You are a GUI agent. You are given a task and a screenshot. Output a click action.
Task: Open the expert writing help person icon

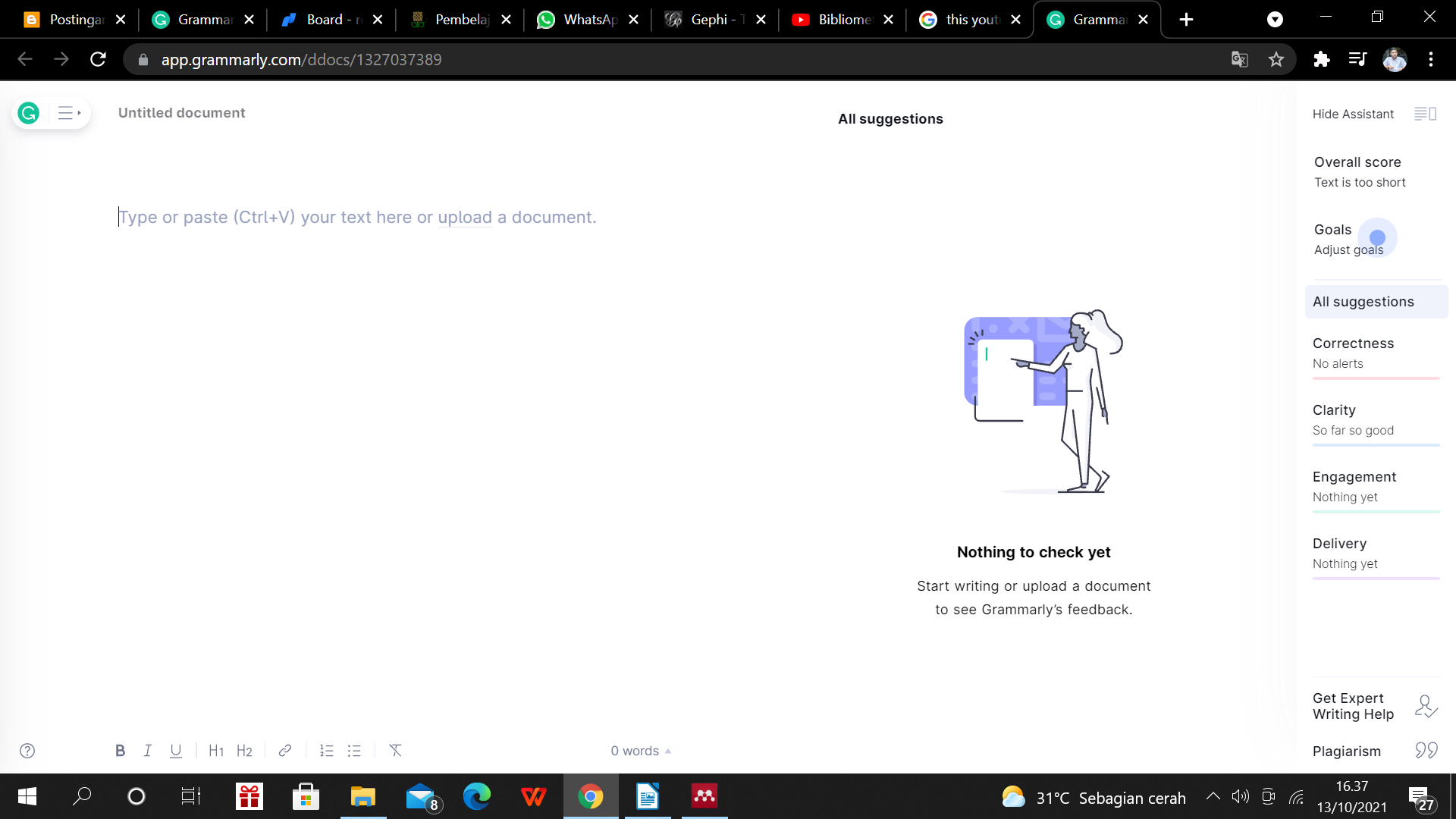[x=1426, y=706]
